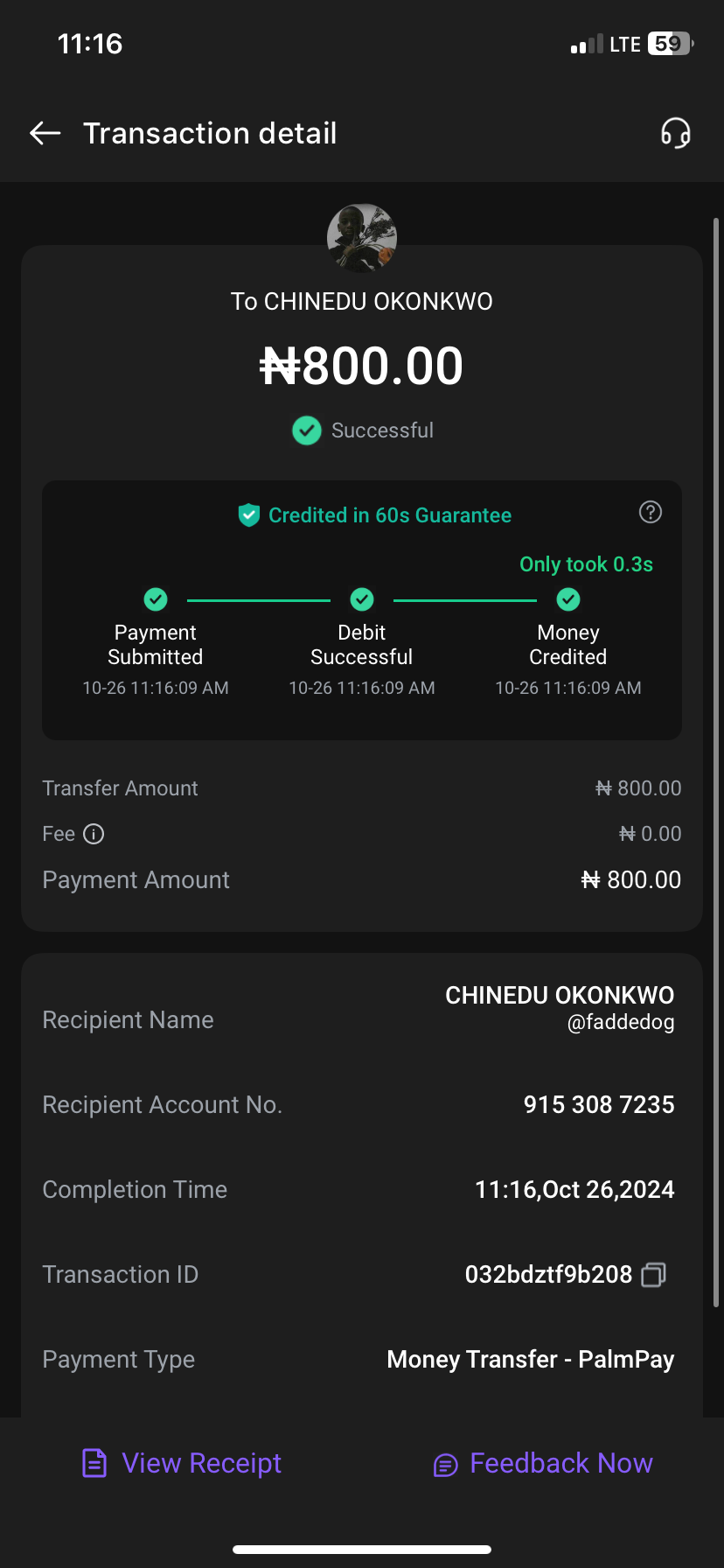This screenshot has height=1568, width=724.
Task: Click the vertical scrollbar on the right
Action: pyautogui.click(x=716, y=761)
